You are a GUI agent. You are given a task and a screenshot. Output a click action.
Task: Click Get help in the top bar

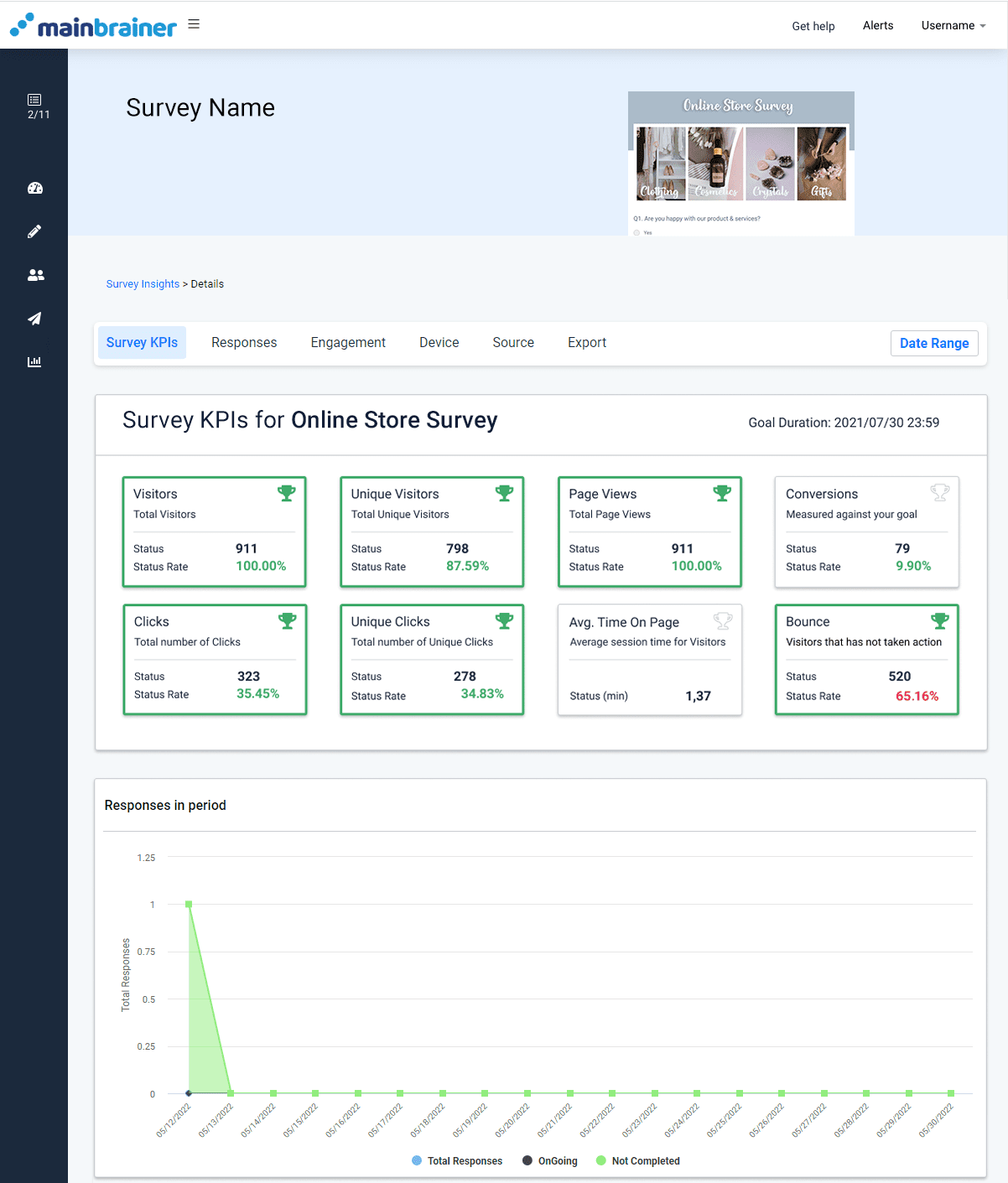pos(813,26)
